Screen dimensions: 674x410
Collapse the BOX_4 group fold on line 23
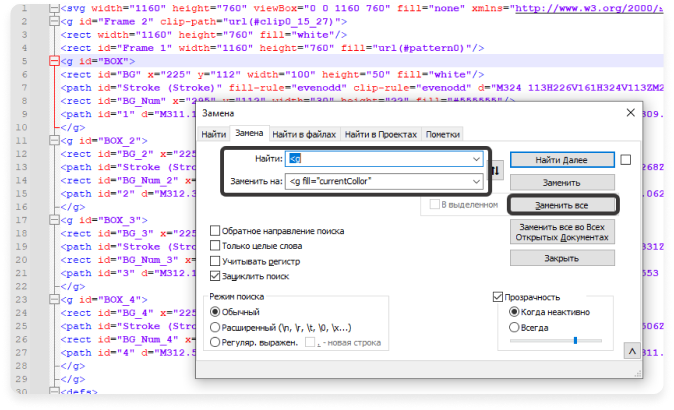click(x=54, y=300)
